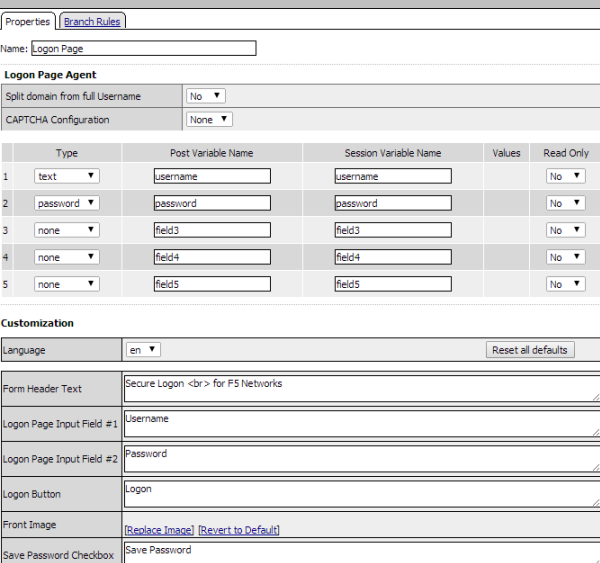Click the Replace Image link
The image size is (600, 563).
point(159,529)
